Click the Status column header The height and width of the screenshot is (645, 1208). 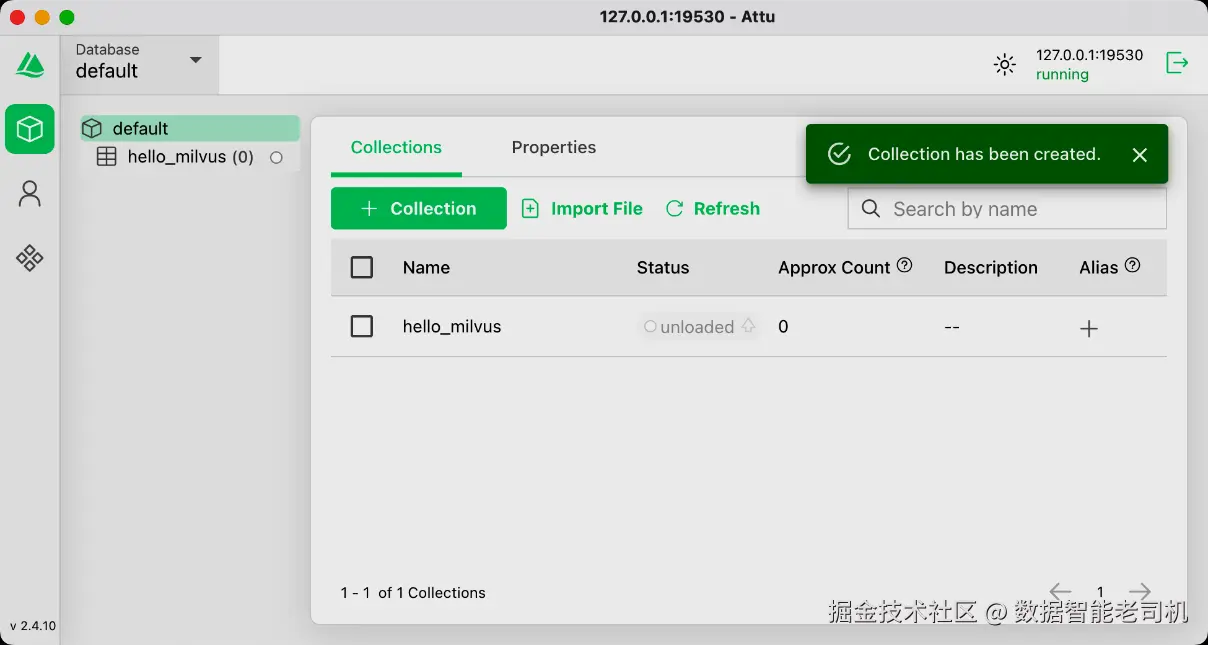click(x=663, y=267)
